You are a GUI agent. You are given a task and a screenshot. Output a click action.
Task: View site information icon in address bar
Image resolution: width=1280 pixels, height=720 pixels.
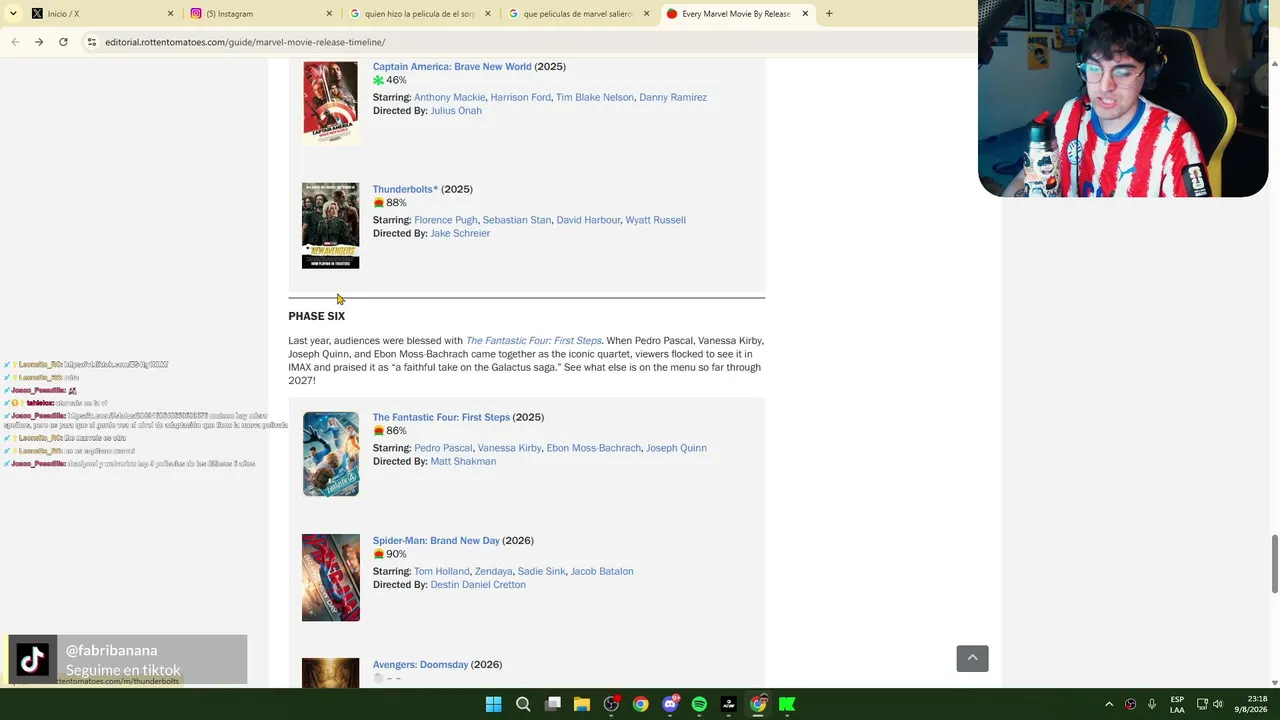[x=91, y=42]
